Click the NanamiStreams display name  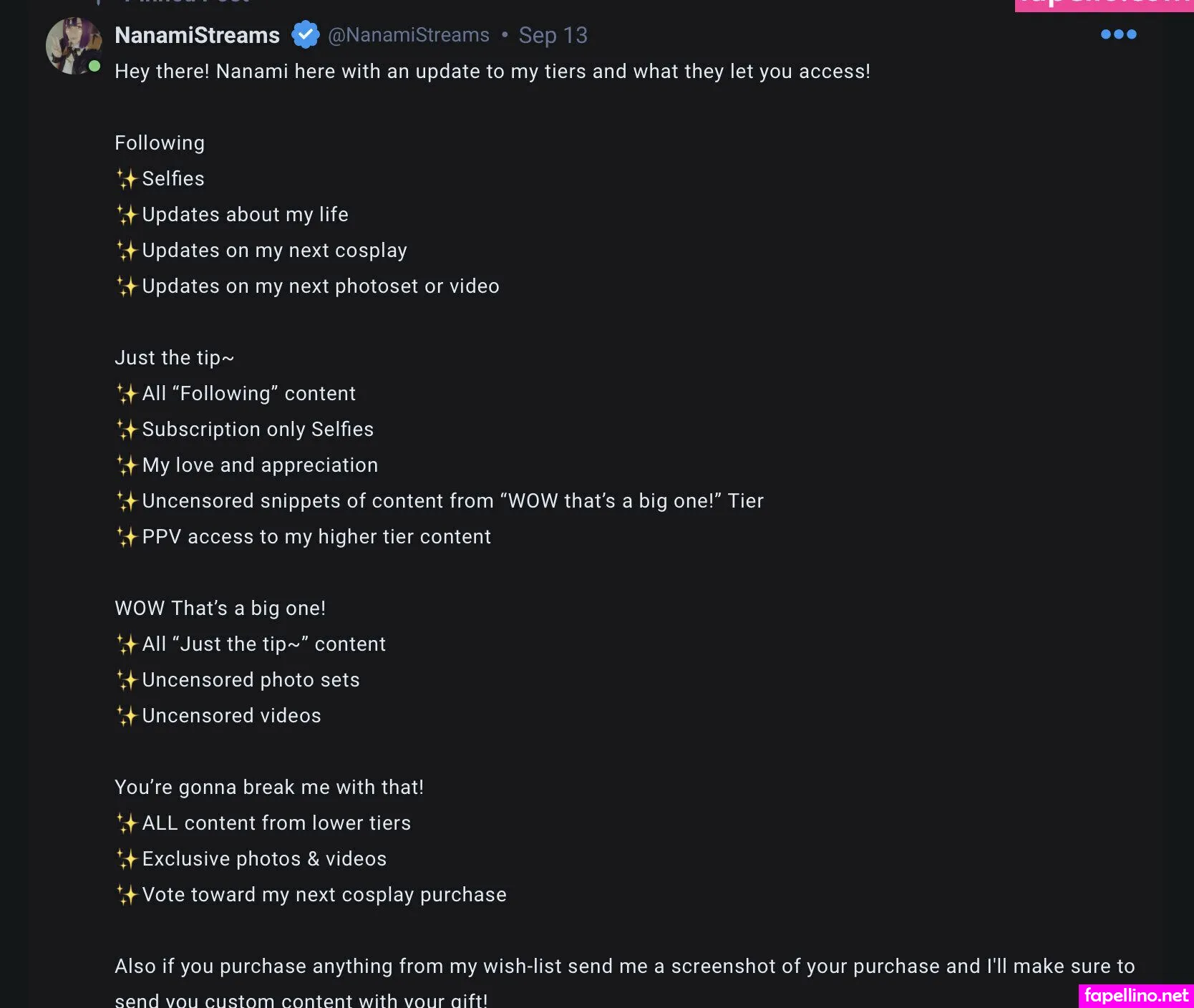click(x=197, y=35)
